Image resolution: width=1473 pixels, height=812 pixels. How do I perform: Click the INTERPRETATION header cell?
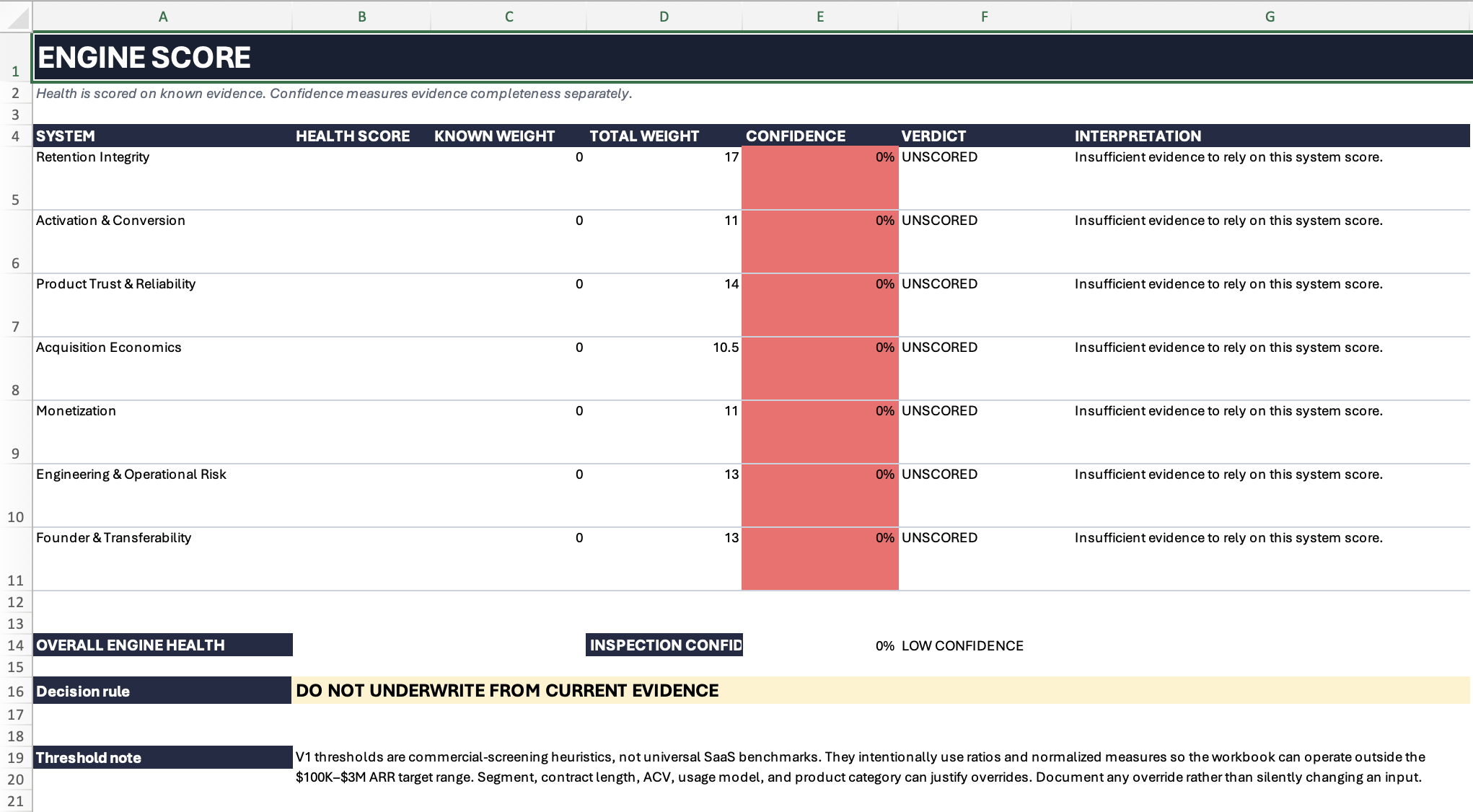(1270, 136)
